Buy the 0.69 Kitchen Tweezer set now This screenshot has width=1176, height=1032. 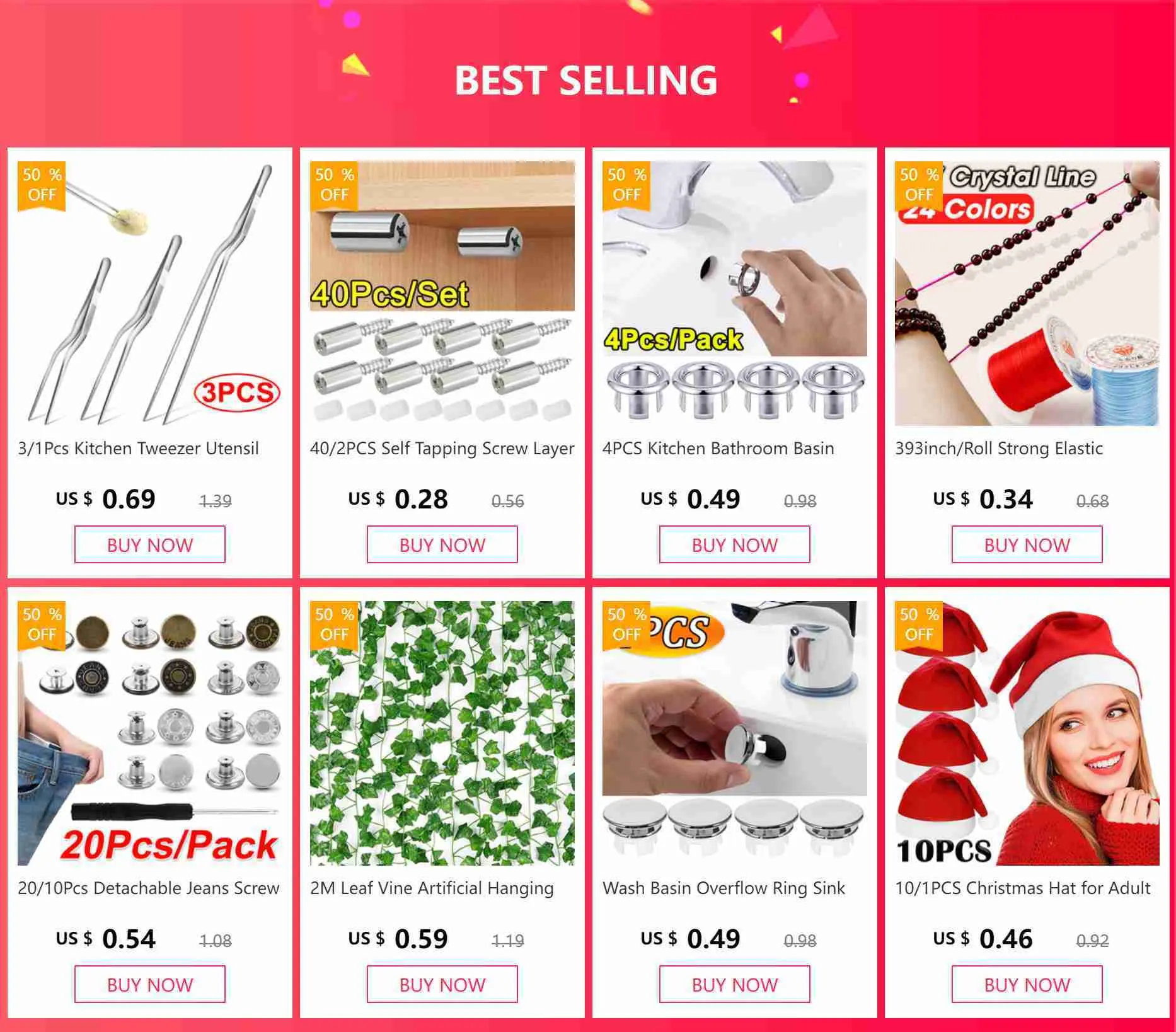point(150,544)
